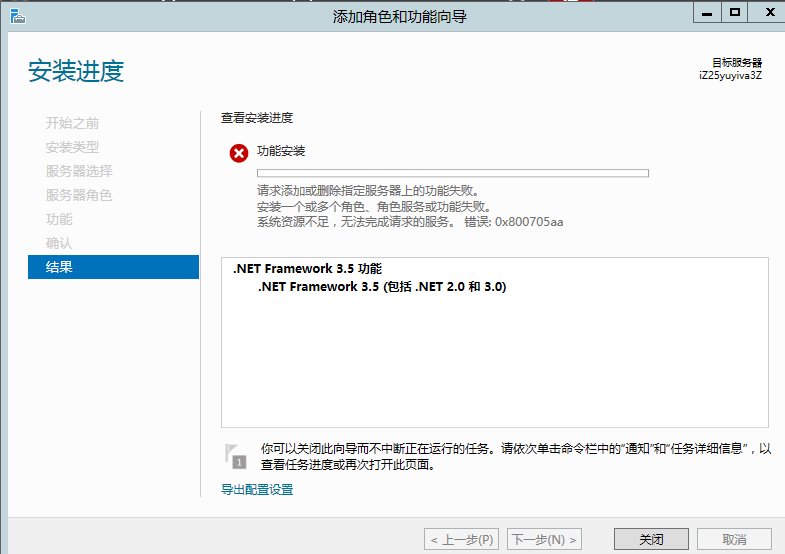Click the 上一步(P) button
Screen dimensions: 785x554
462,540
